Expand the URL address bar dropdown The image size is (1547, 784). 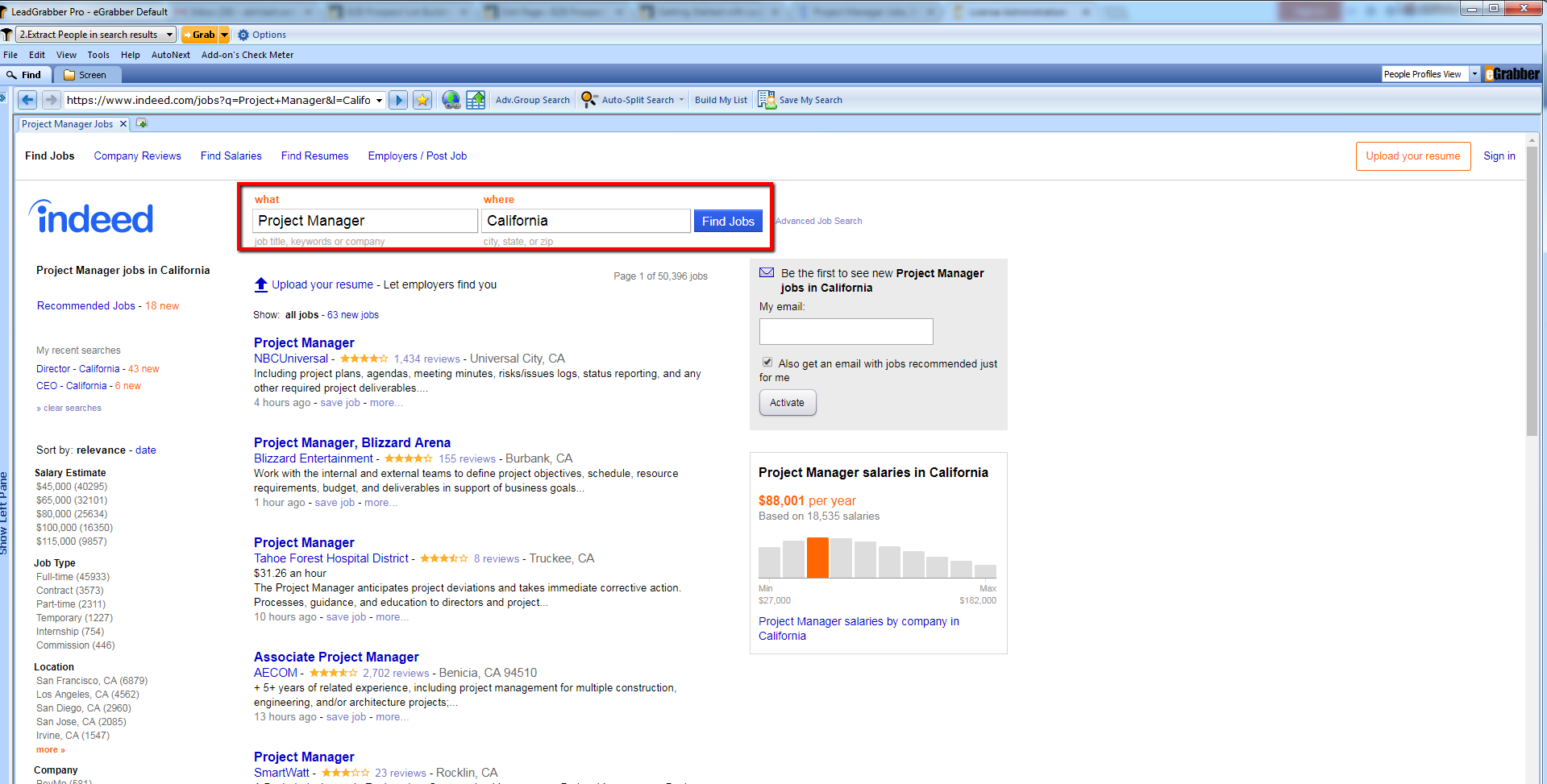[379, 99]
